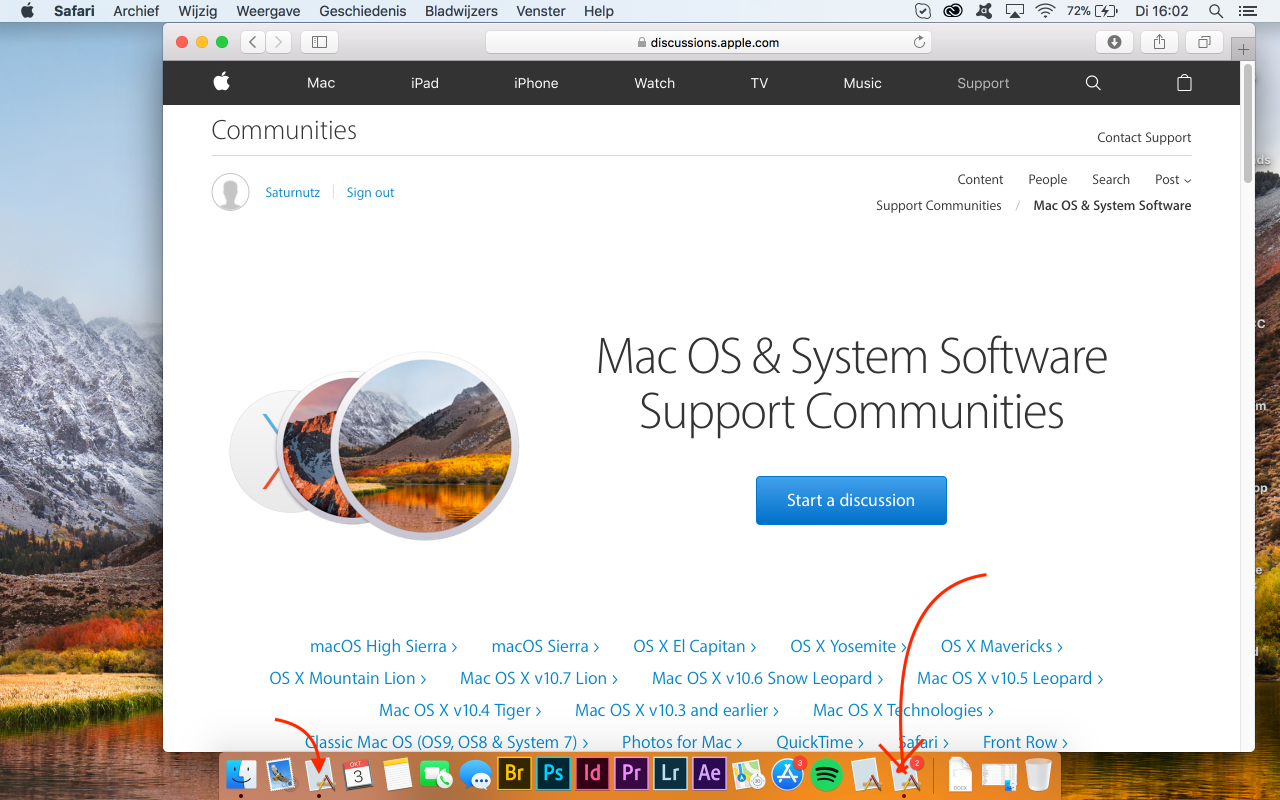Click Safari's forward arrow button

pos(278,42)
